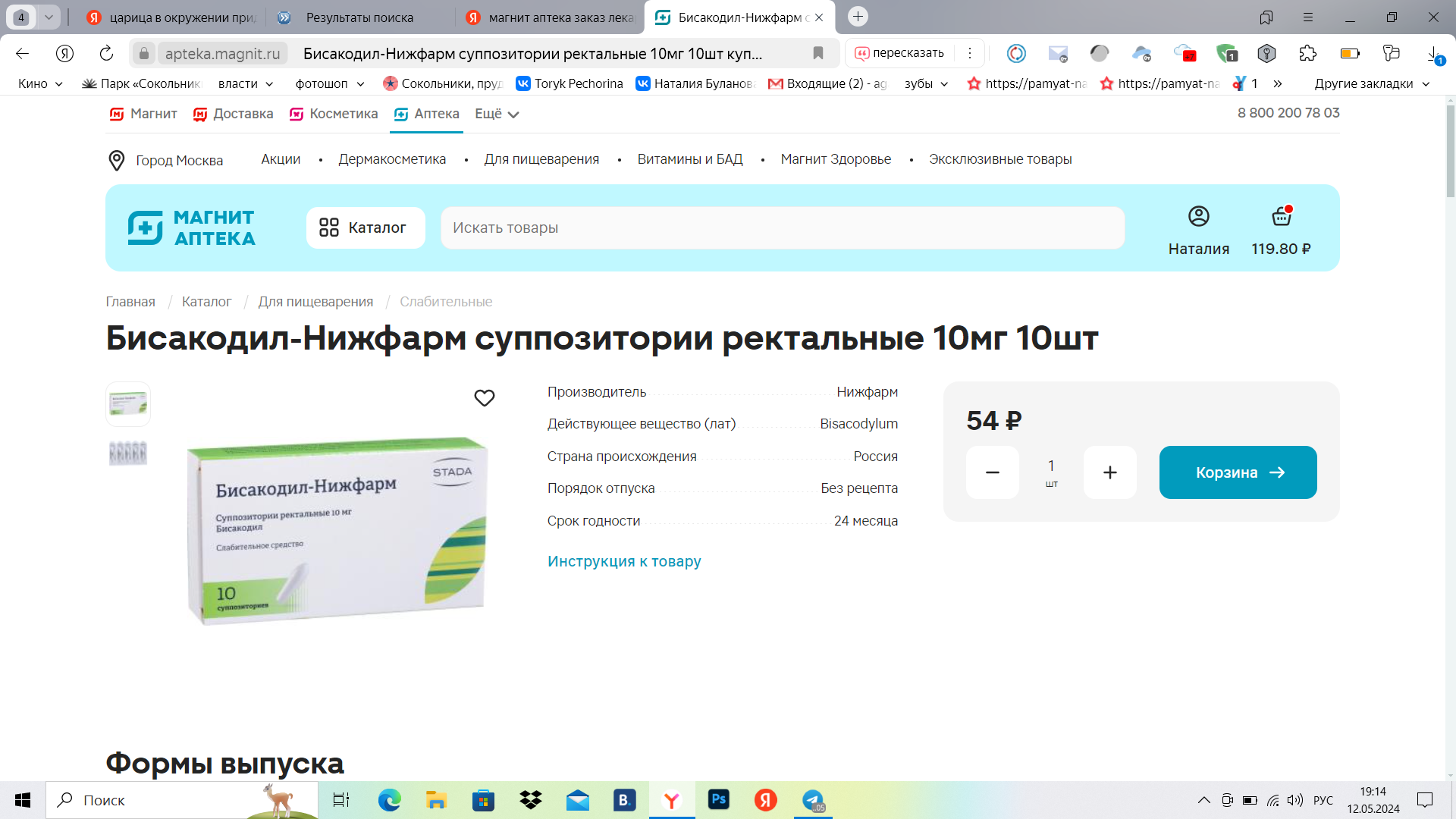
Task: Open browser main menu hamburger icon
Action: point(1308,17)
